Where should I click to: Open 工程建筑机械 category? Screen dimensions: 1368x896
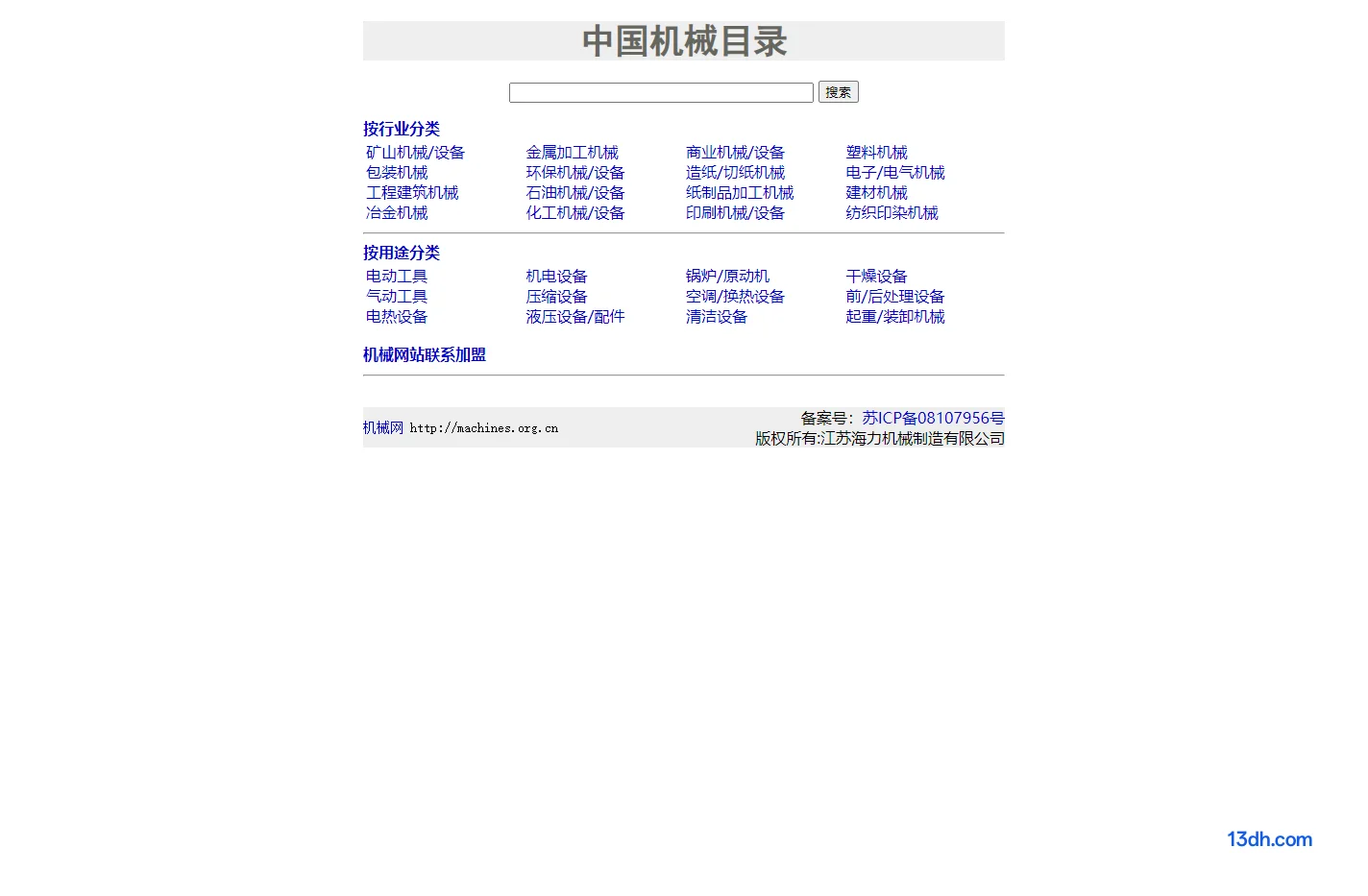(412, 193)
